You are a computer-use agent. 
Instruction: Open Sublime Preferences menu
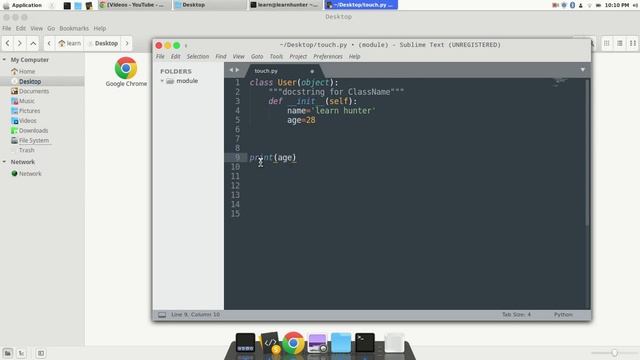[x=328, y=56]
